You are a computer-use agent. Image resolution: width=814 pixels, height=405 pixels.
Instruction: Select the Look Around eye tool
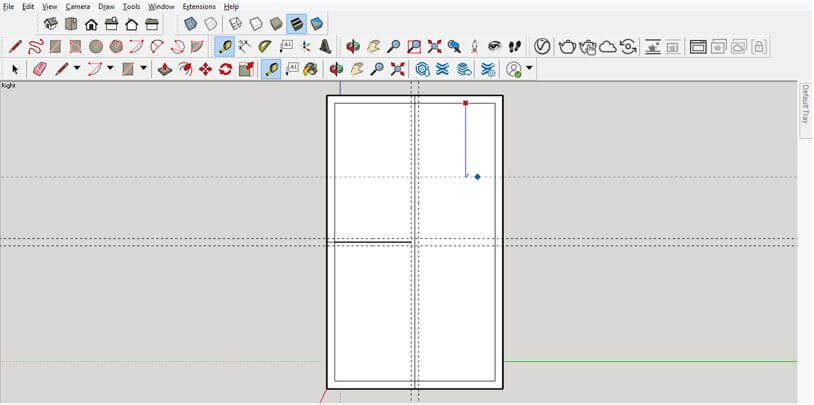(x=494, y=47)
